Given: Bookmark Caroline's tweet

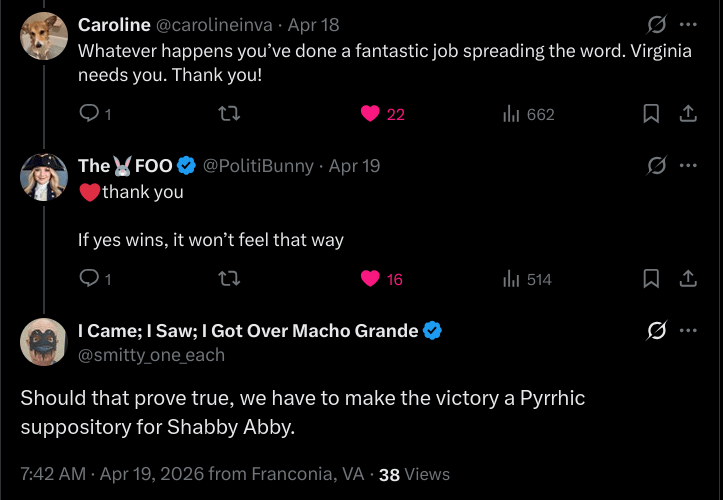Looking at the screenshot, I should point(651,114).
